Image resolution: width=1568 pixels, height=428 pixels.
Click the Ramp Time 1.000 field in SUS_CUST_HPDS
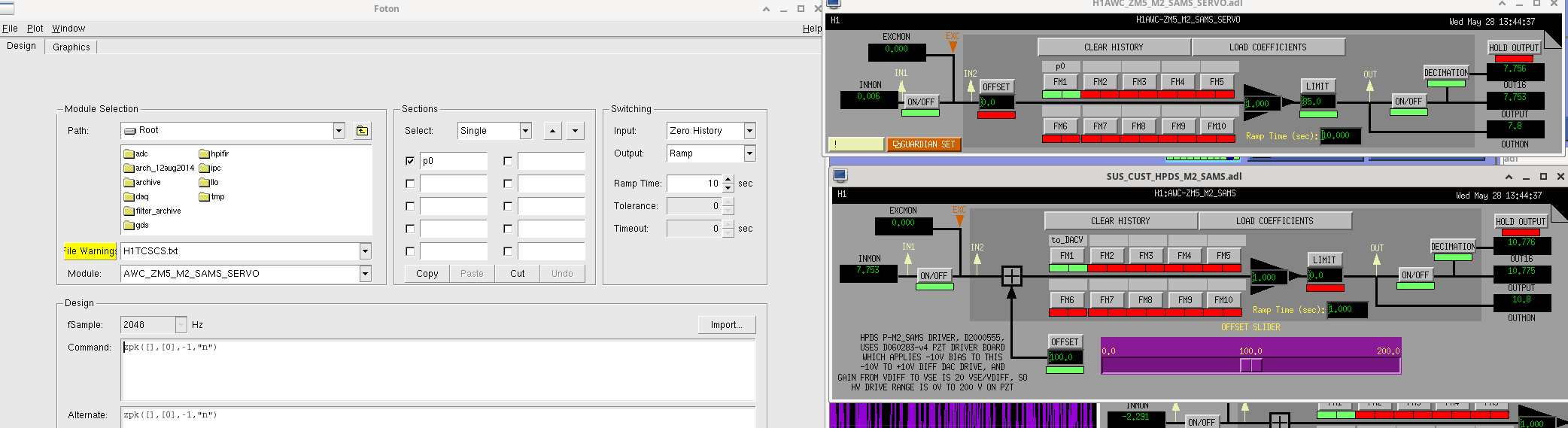[1348, 309]
